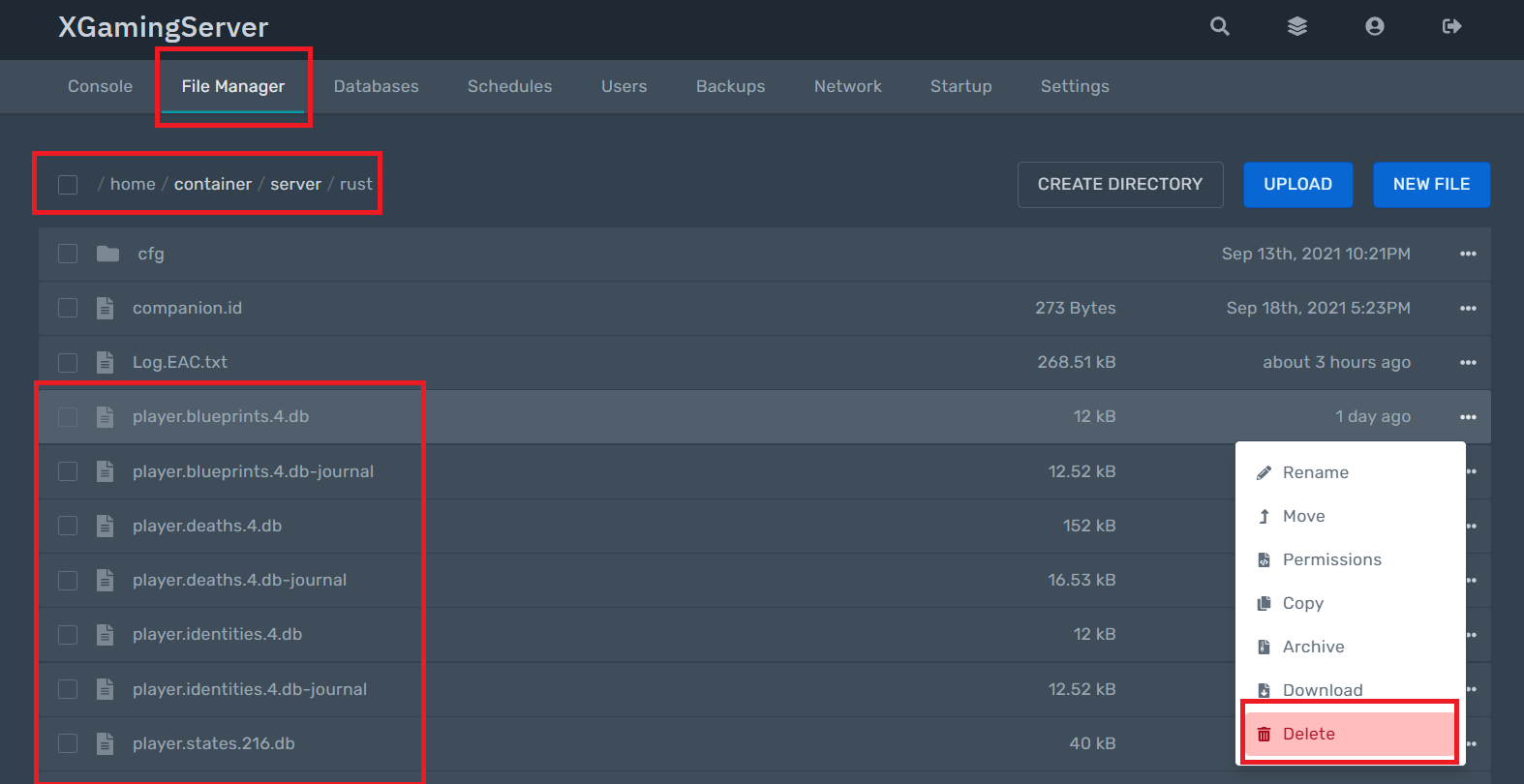Image resolution: width=1524 pixels, height=784 pixels.
Task: Click the server layers icon in header
Action: 1297,26
